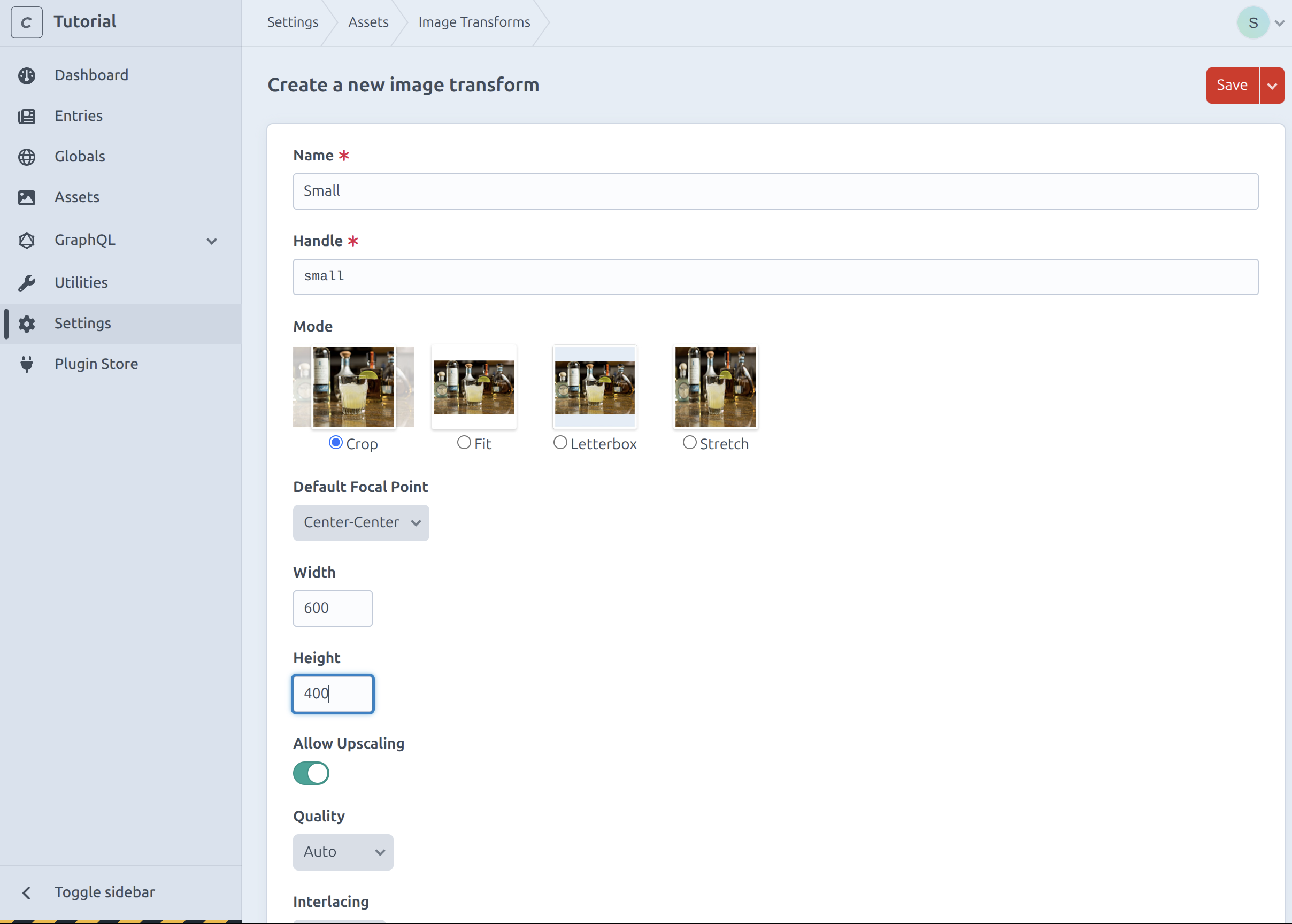1292x924 pixels.
Task: Click the Assets image icon in sidebar
Action: [27, 197]
